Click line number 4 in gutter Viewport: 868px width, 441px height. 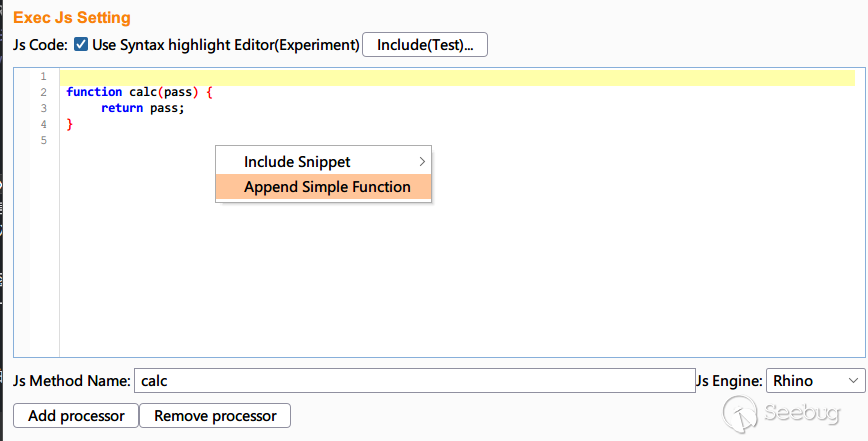click(x=43, y=124)
